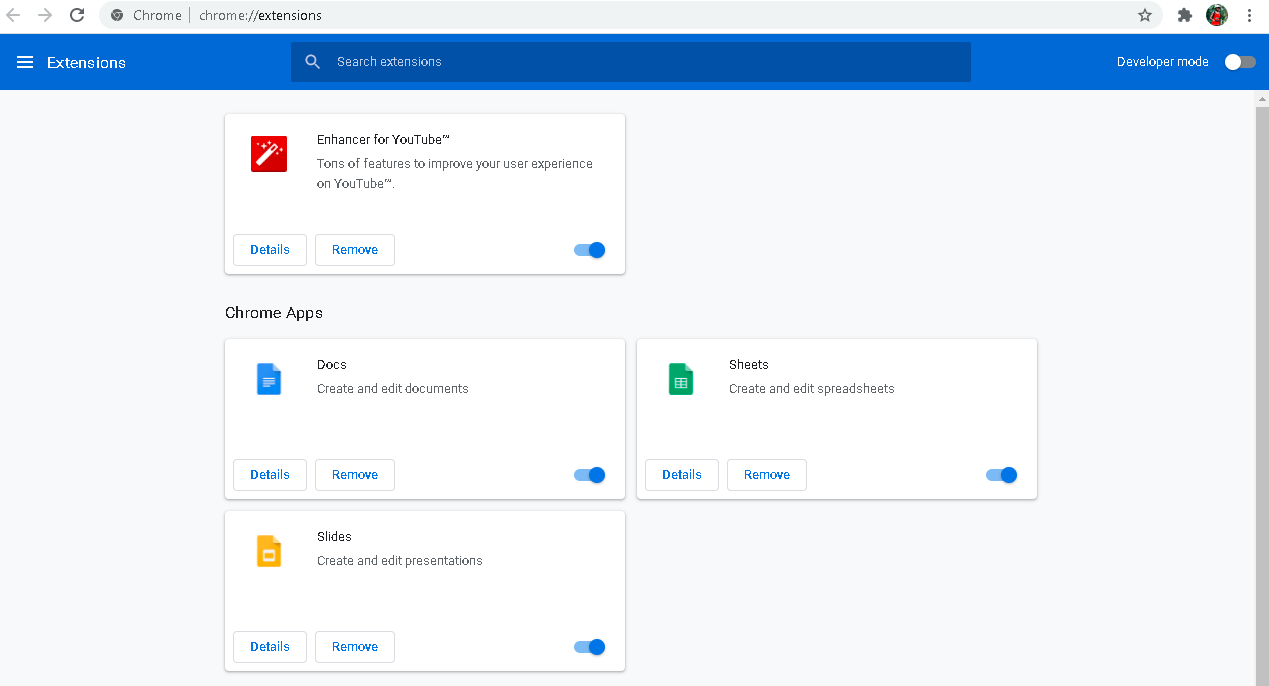The width and height of the screenshot is (1269, 686).
Task: Disable the Sheets app toggle
Action: 1002,475
